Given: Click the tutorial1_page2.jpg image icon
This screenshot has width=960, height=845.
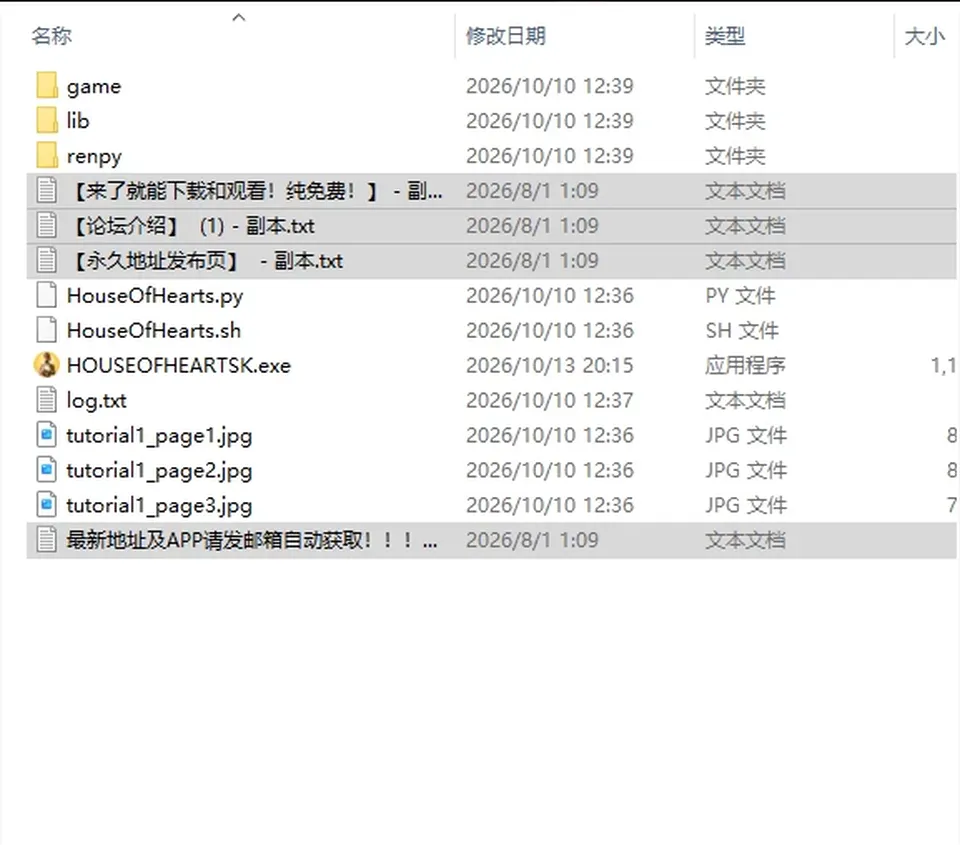Looking at the screenshot, I should point(47,470).
